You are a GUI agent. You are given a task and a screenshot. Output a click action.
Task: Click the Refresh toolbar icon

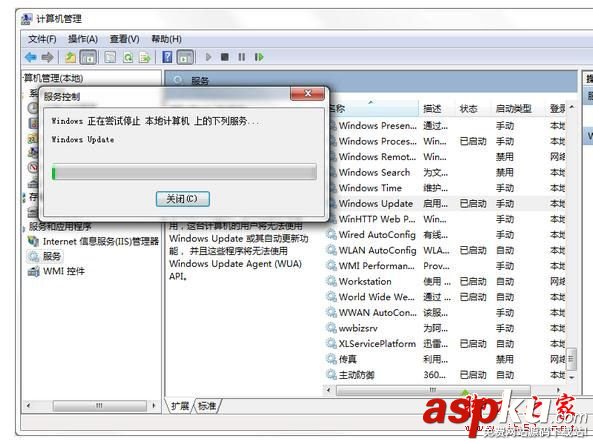[128, 57]
